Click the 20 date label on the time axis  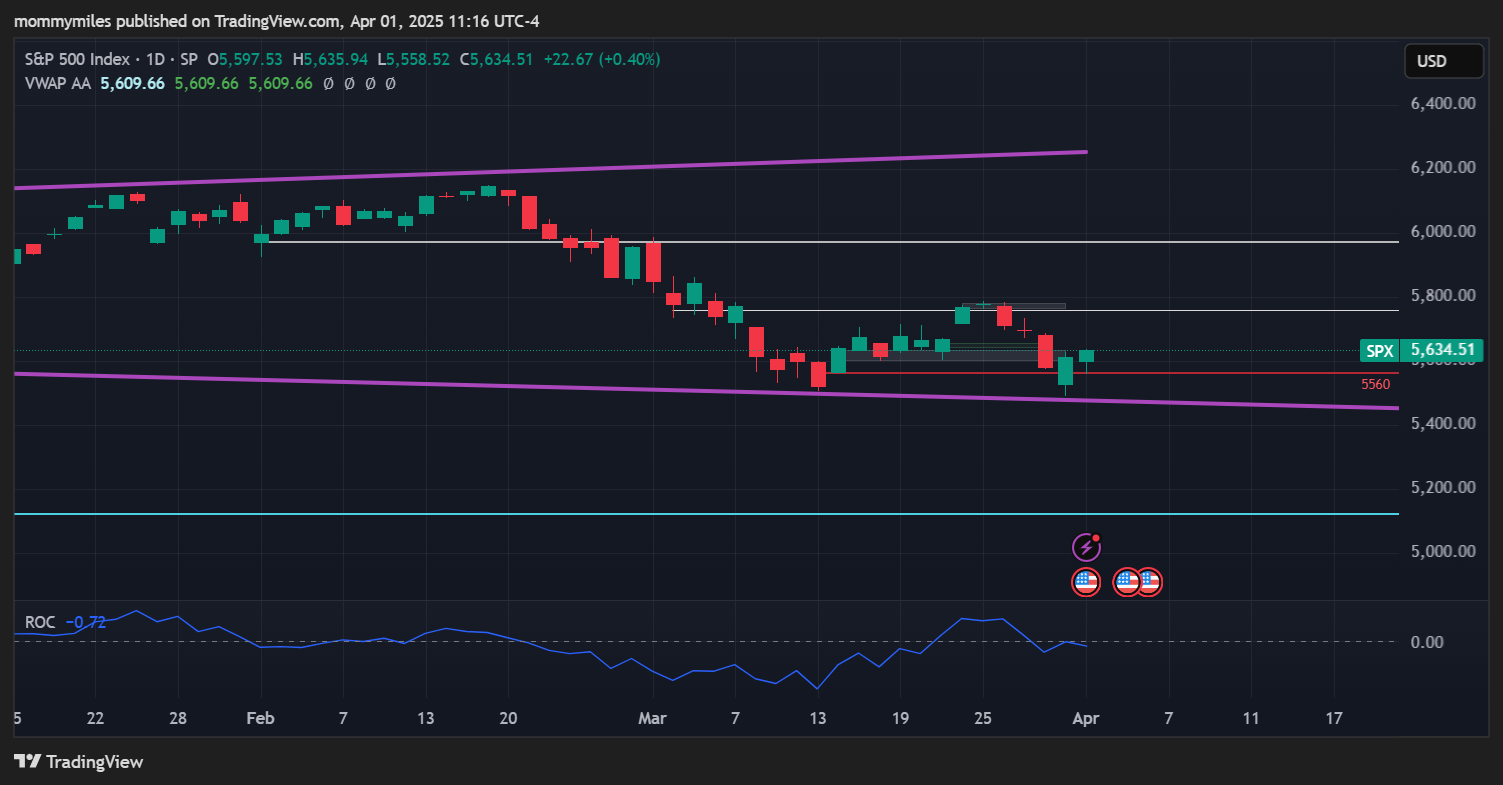(508, 719)
